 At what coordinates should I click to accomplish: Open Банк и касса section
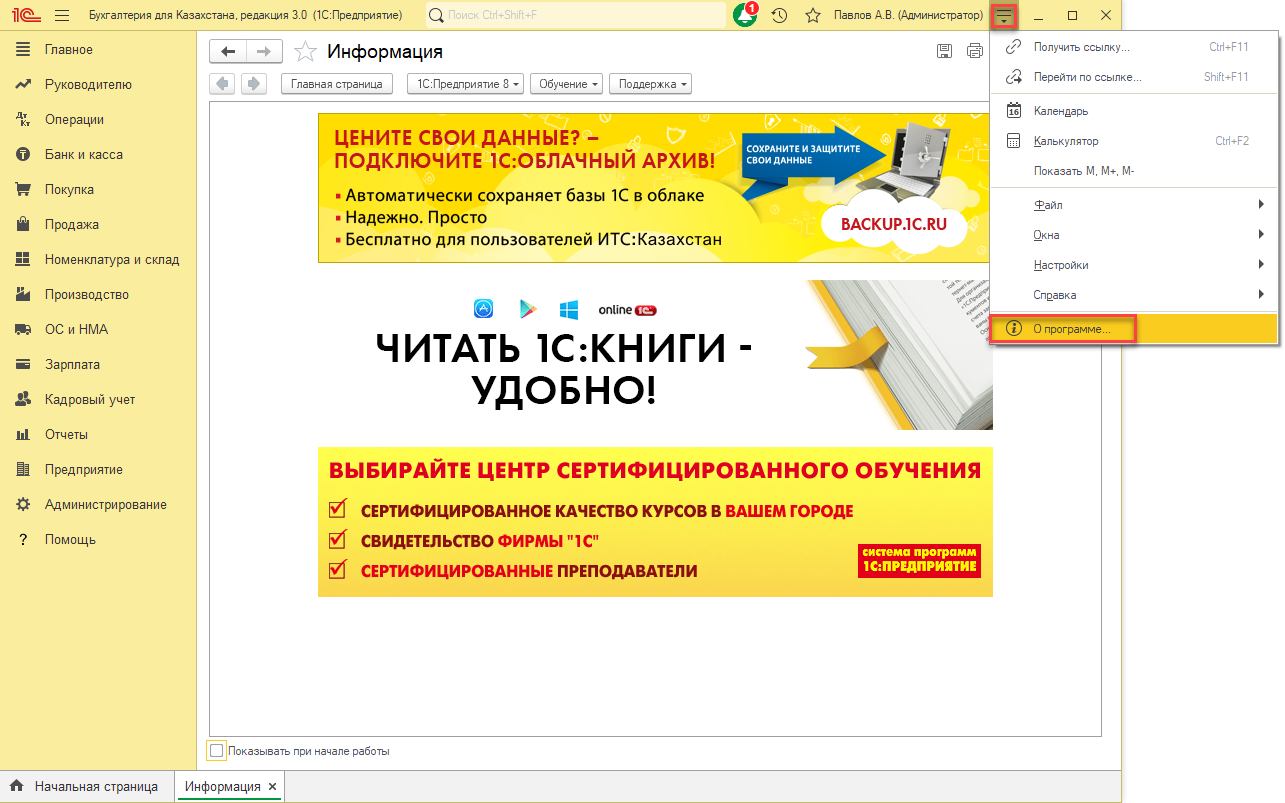coord(98,155)
